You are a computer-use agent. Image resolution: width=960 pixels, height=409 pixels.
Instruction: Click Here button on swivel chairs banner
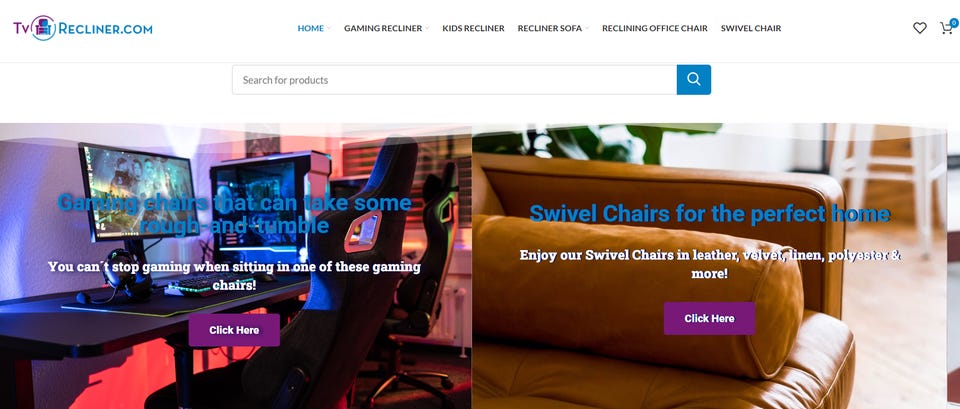709,318
